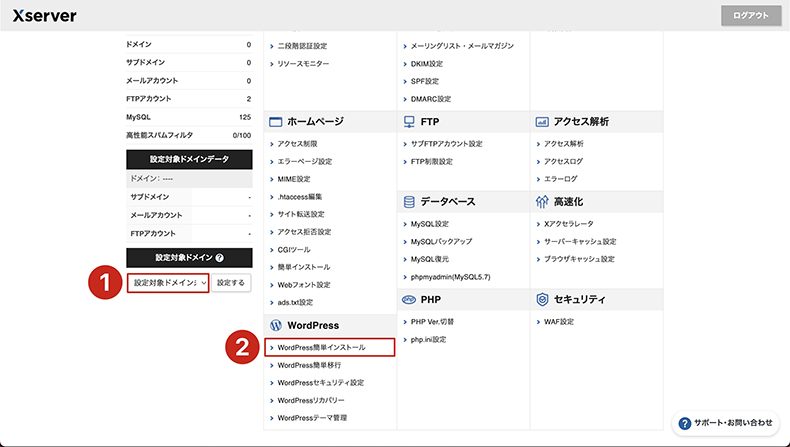The height and width of the screenshot is (447, 790).
Task: Open .htaccess編集 link
Action: 299,197
